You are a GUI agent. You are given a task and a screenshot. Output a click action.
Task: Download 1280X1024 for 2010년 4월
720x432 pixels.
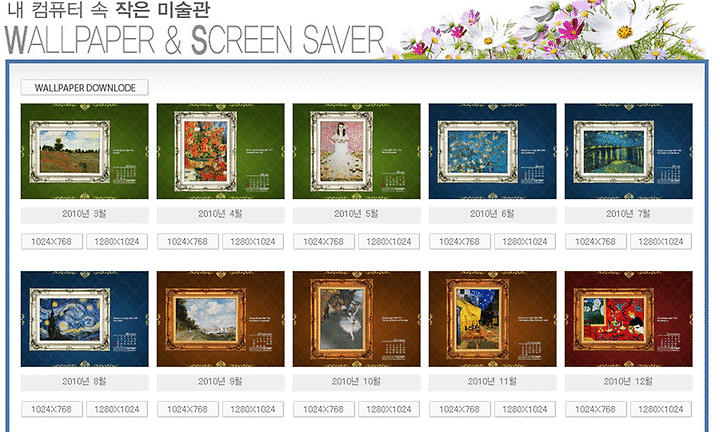point(253,241)
